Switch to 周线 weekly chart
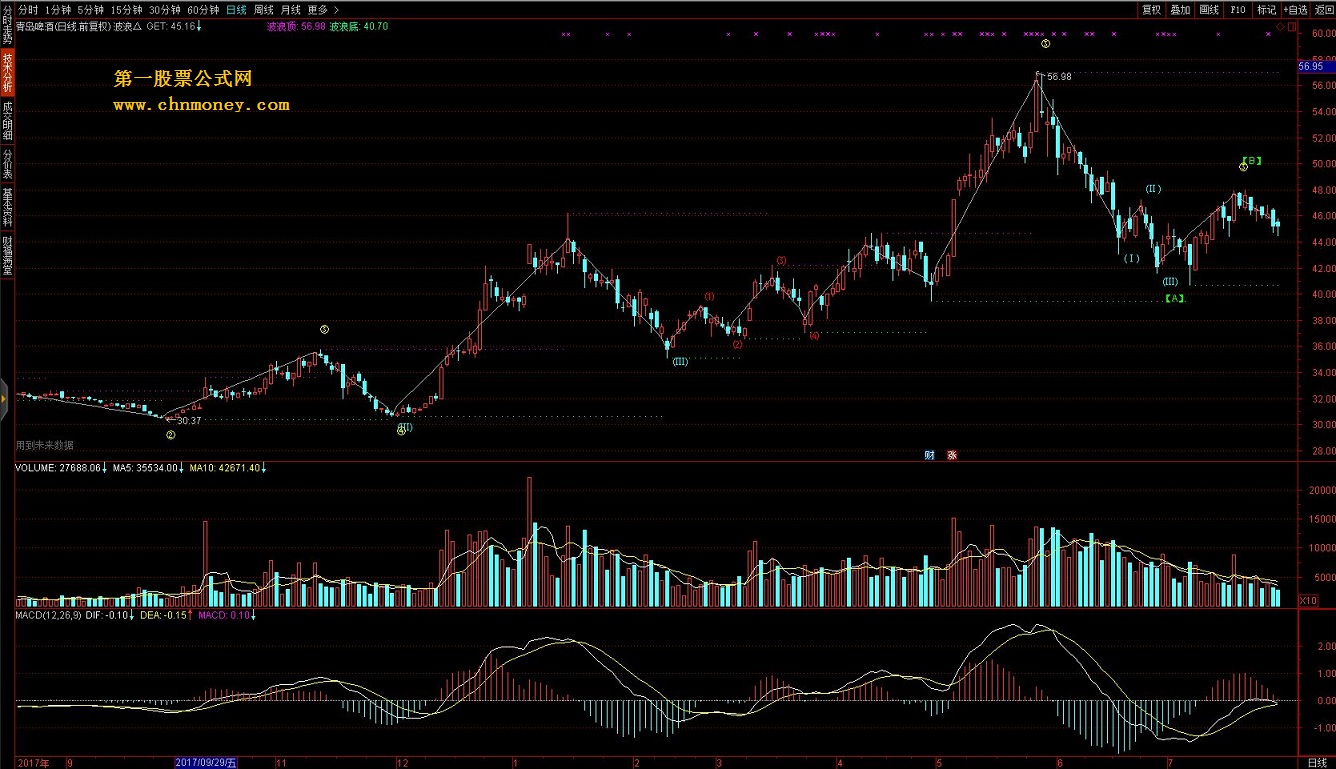This screenshot has width=1336, height=769. [x=263, y=9]
